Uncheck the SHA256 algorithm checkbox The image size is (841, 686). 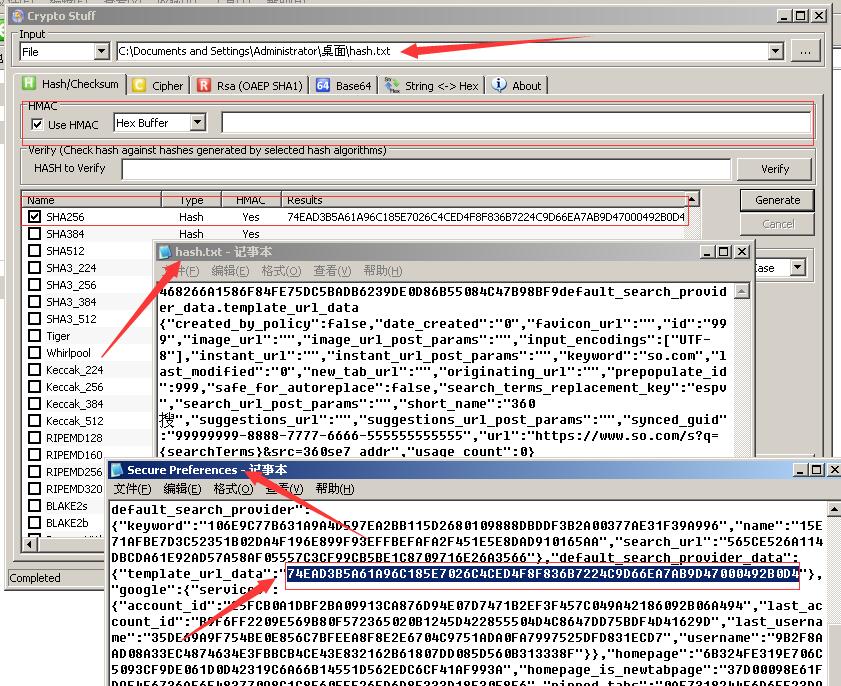[35, 217]
